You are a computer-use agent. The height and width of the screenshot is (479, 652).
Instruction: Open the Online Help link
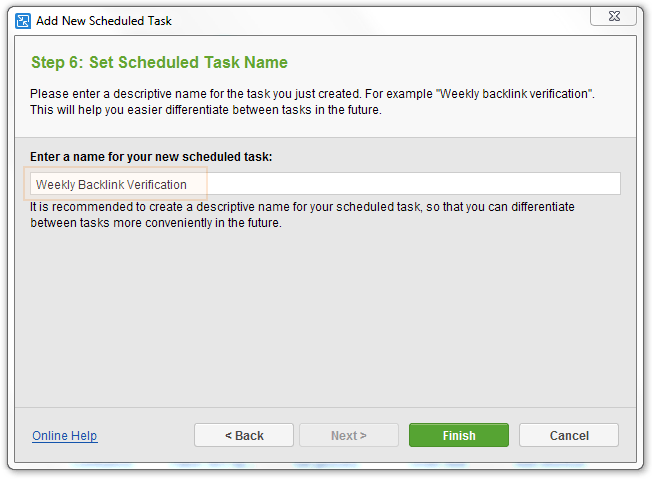[x=65, y=436]
